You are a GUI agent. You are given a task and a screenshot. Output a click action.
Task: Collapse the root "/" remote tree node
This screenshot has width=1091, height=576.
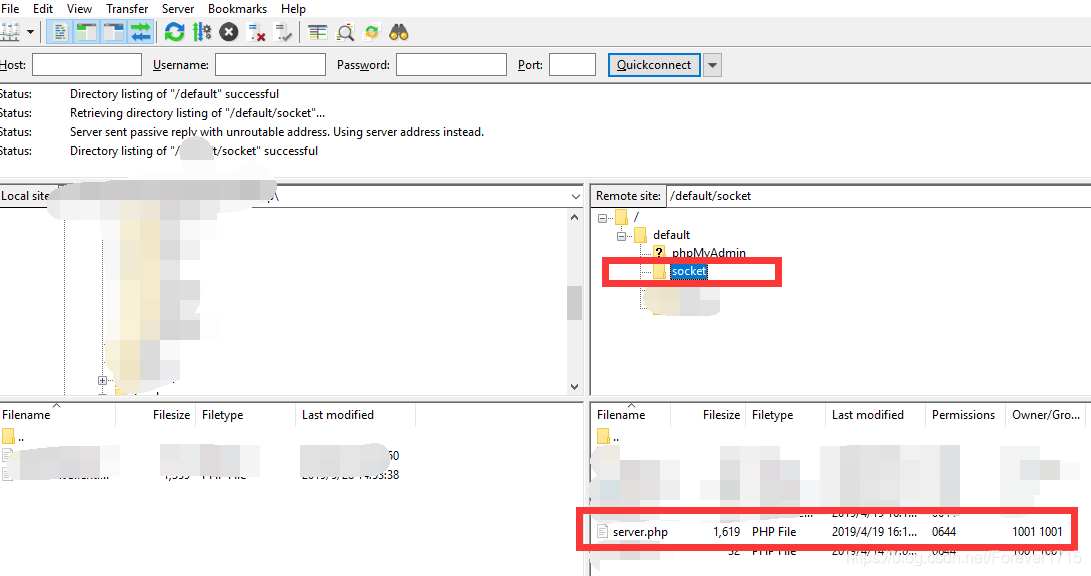(x=603, y=218)
